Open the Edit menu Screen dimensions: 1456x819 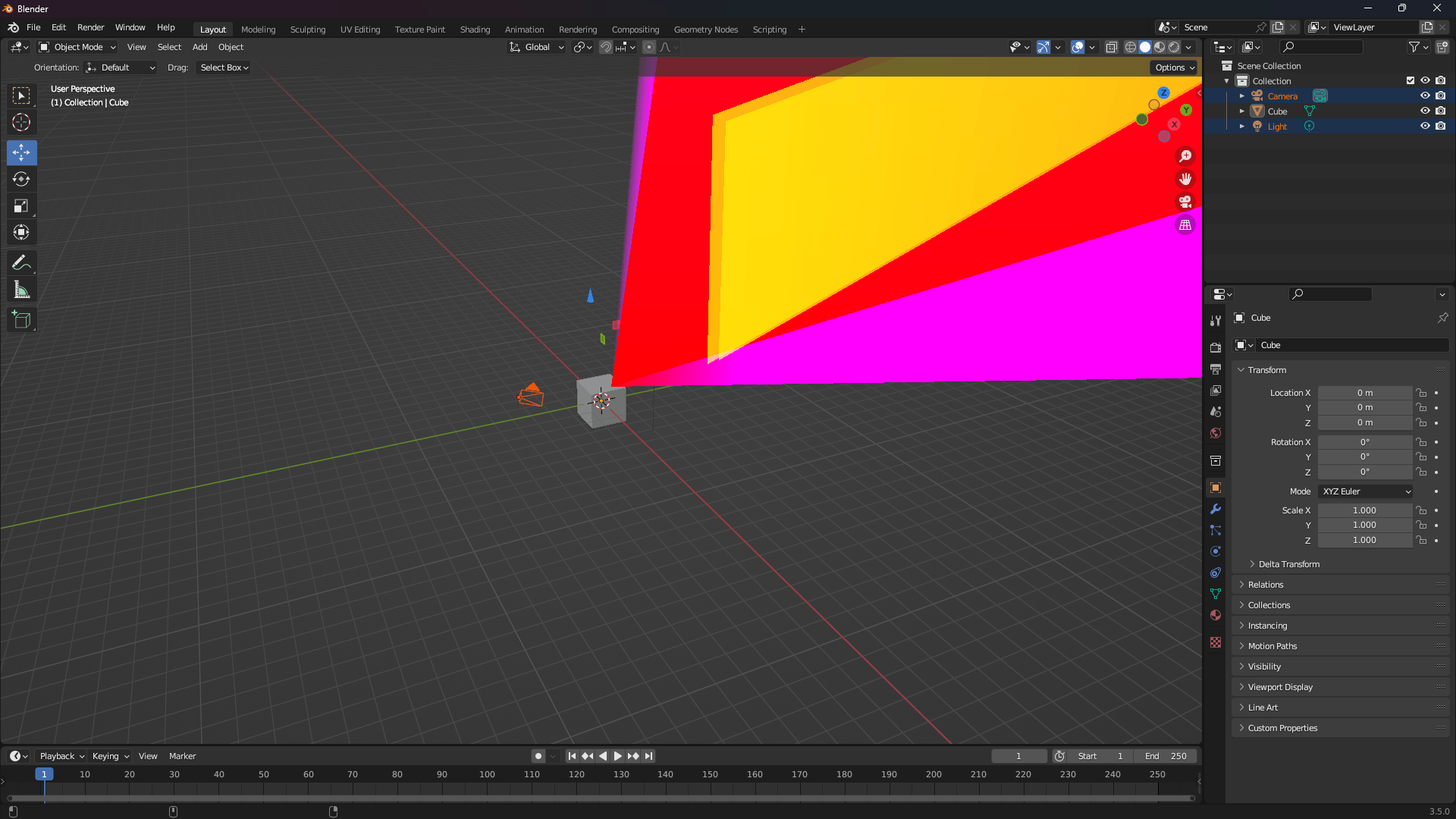(58, 27)
